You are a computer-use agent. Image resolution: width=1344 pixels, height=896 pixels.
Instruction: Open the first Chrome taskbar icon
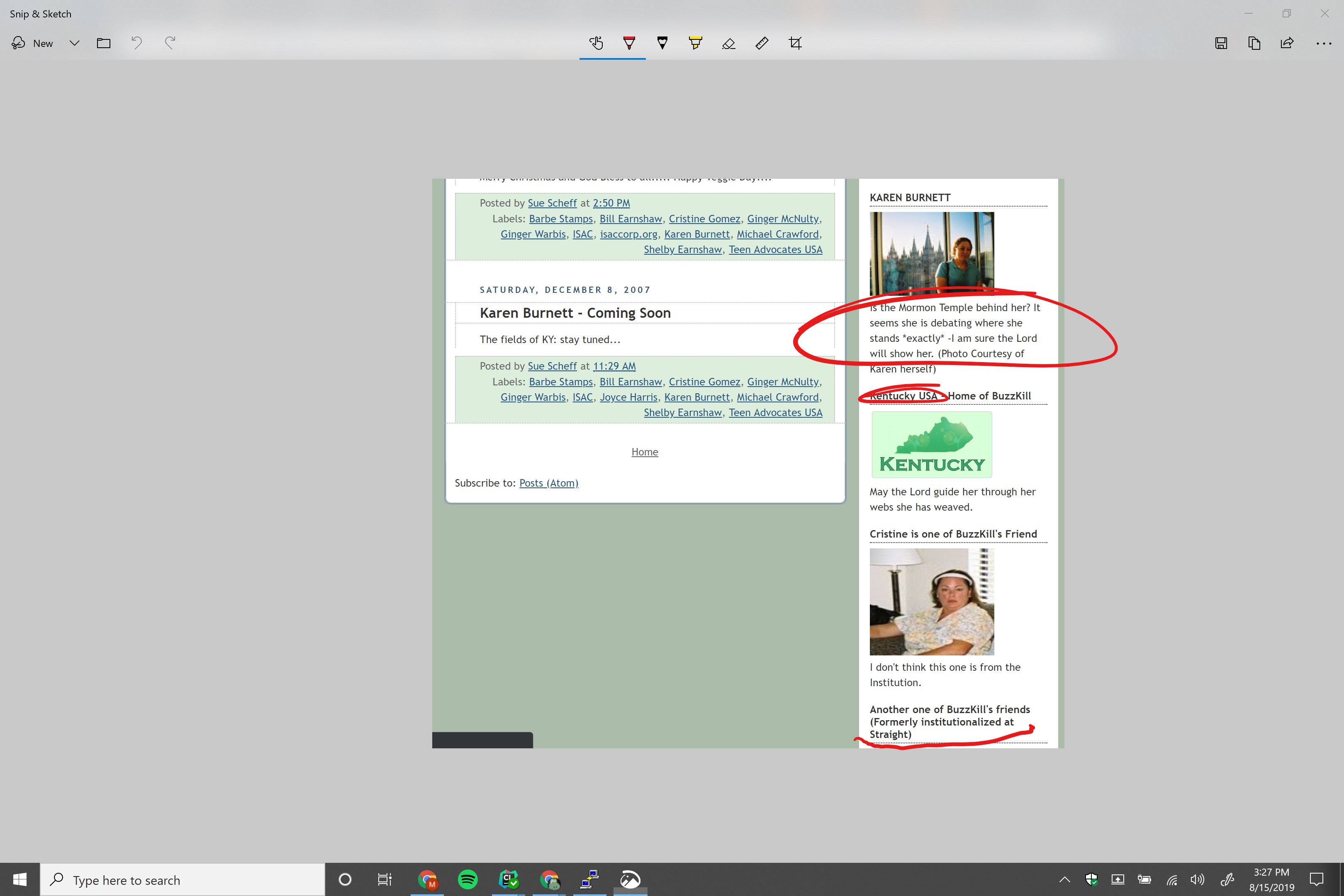tap(427, 879)
